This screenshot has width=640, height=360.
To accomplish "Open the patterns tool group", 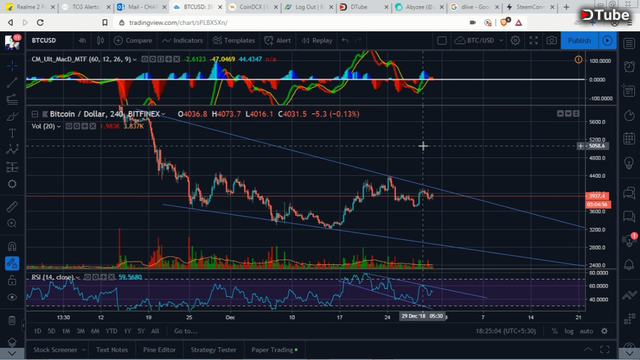I will pyautogui.click(x=12, y=150).
